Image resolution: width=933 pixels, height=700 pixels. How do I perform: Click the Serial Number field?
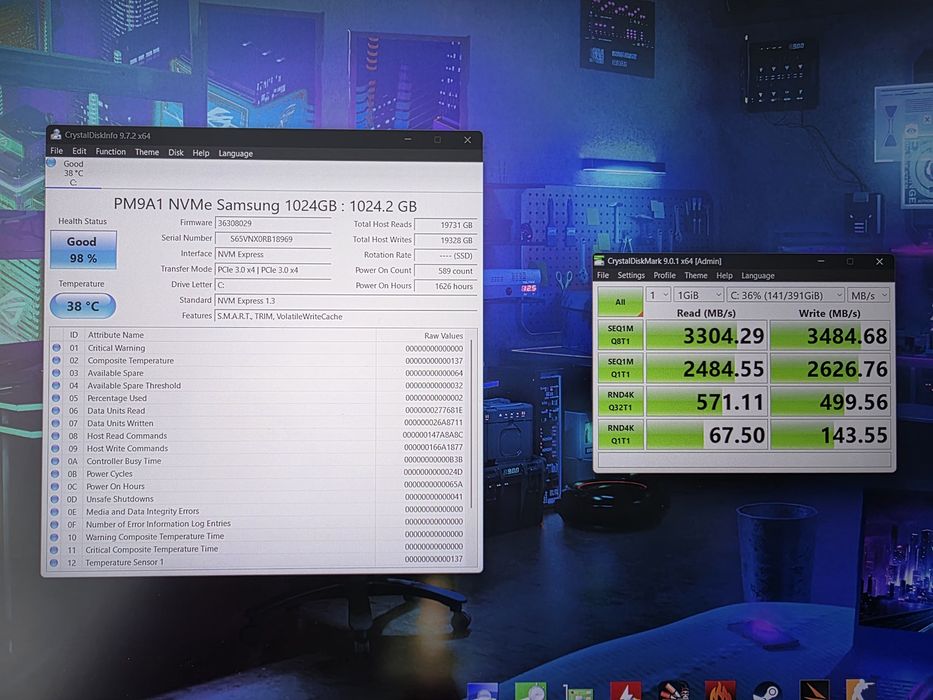[x=273, y=239]
